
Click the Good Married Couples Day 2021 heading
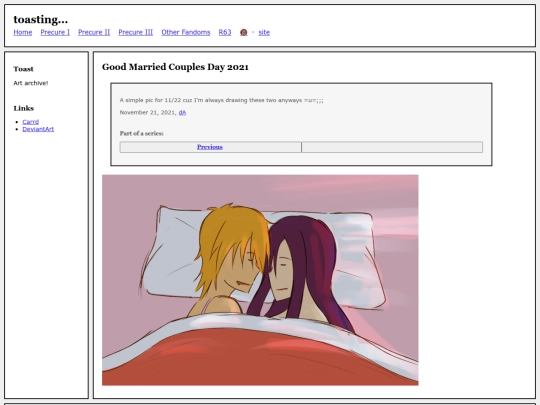tap(175, 67)
